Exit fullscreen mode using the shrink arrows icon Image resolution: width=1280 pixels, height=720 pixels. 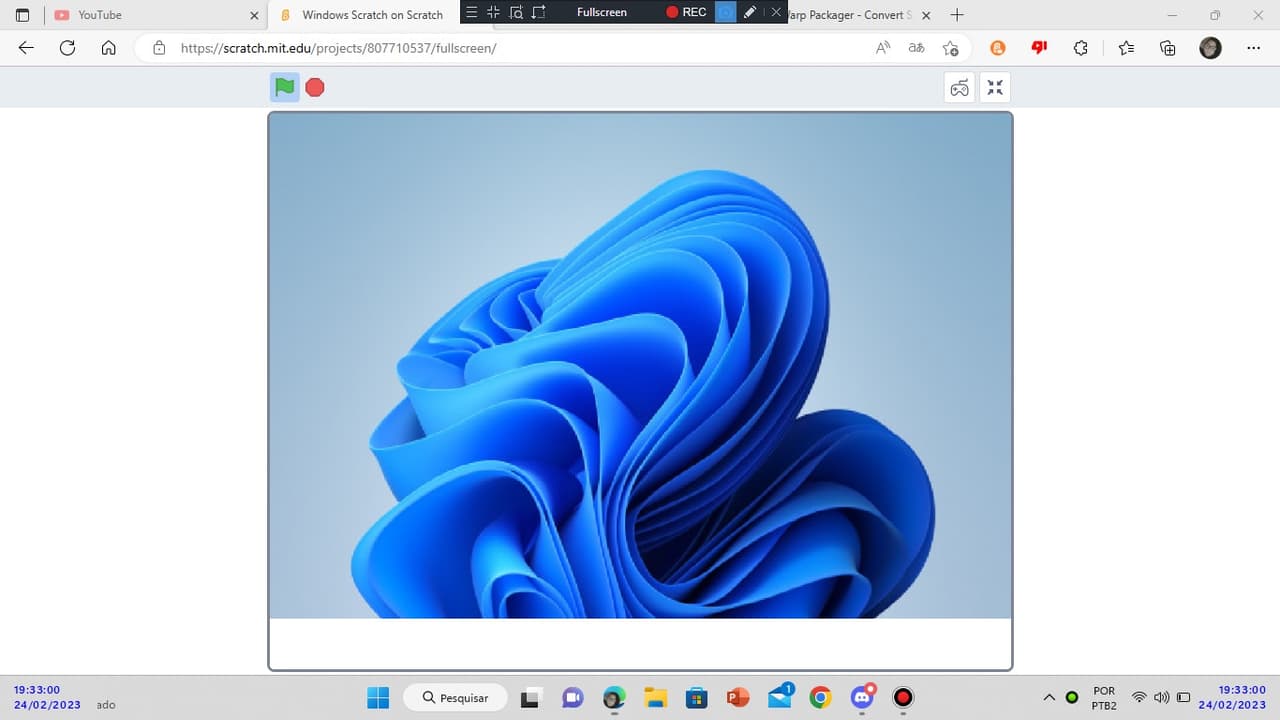pyautogui.click(x=995, y=88)
